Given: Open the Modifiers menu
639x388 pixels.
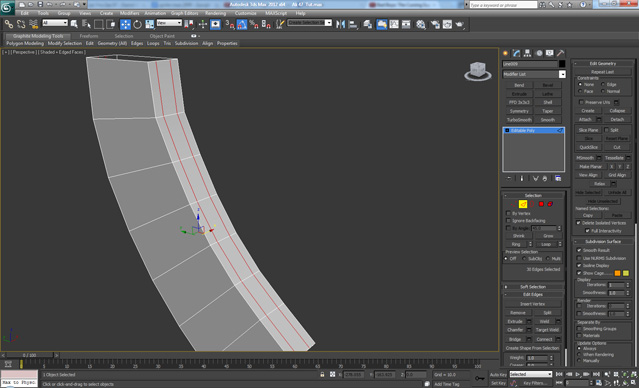Looking at the screenshot, I should click(x=129, y=13).
